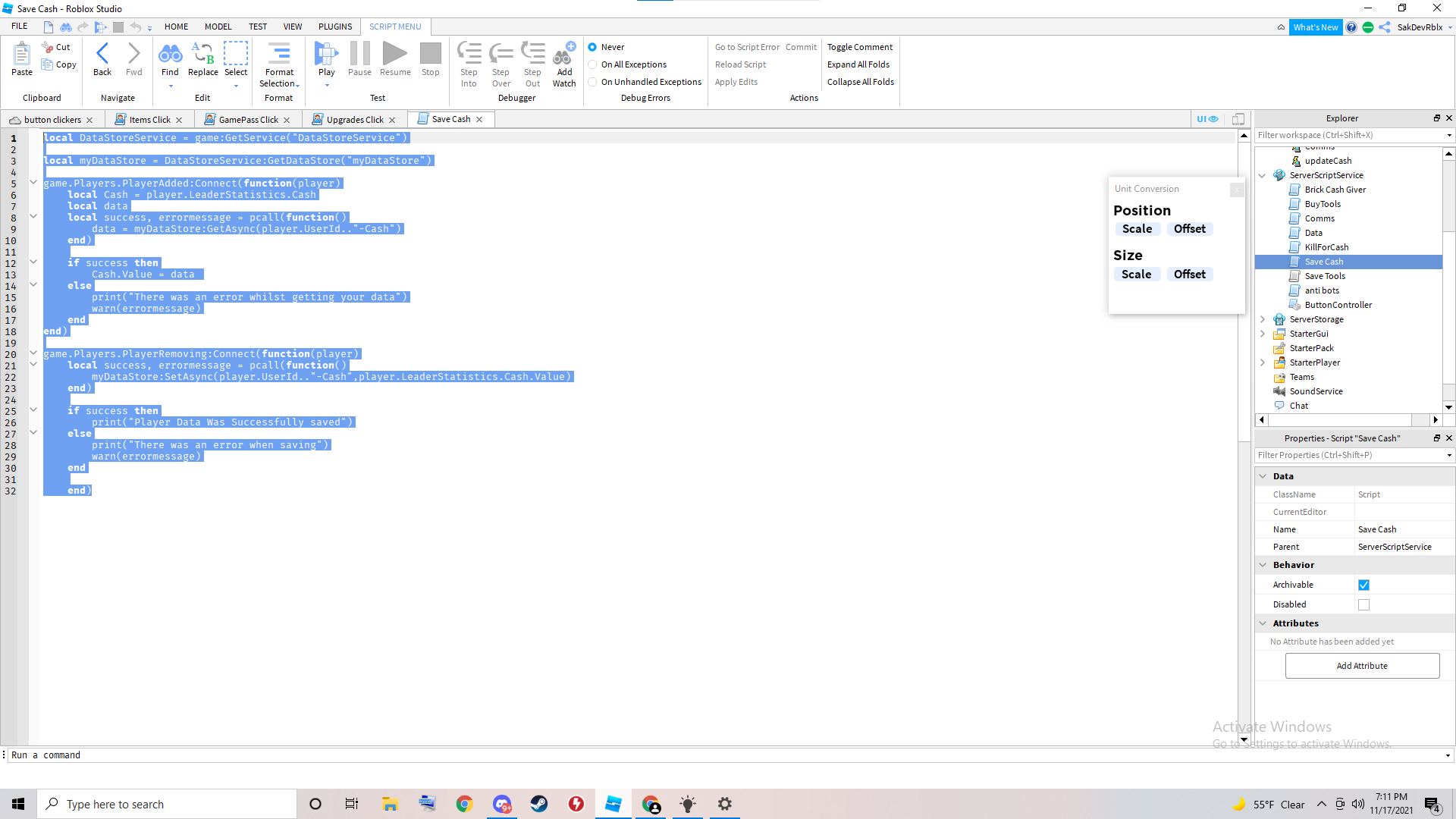Switch to the Items Click script tab

pyautogui.click(x=149, y=120)
